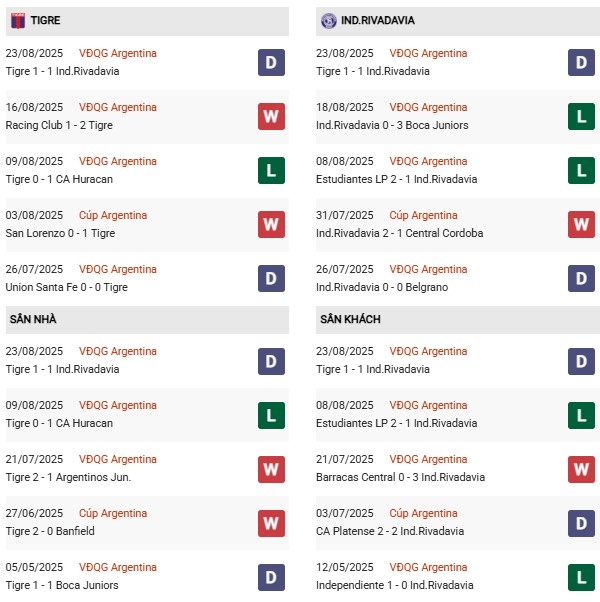Click the W badge for Tigre 2 - 0 Banfield

coord(271,523)
